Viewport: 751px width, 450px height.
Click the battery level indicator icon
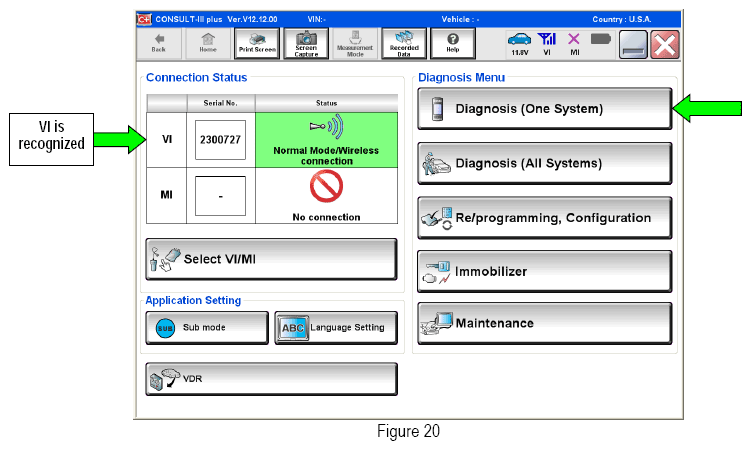(x=601, y=39)
